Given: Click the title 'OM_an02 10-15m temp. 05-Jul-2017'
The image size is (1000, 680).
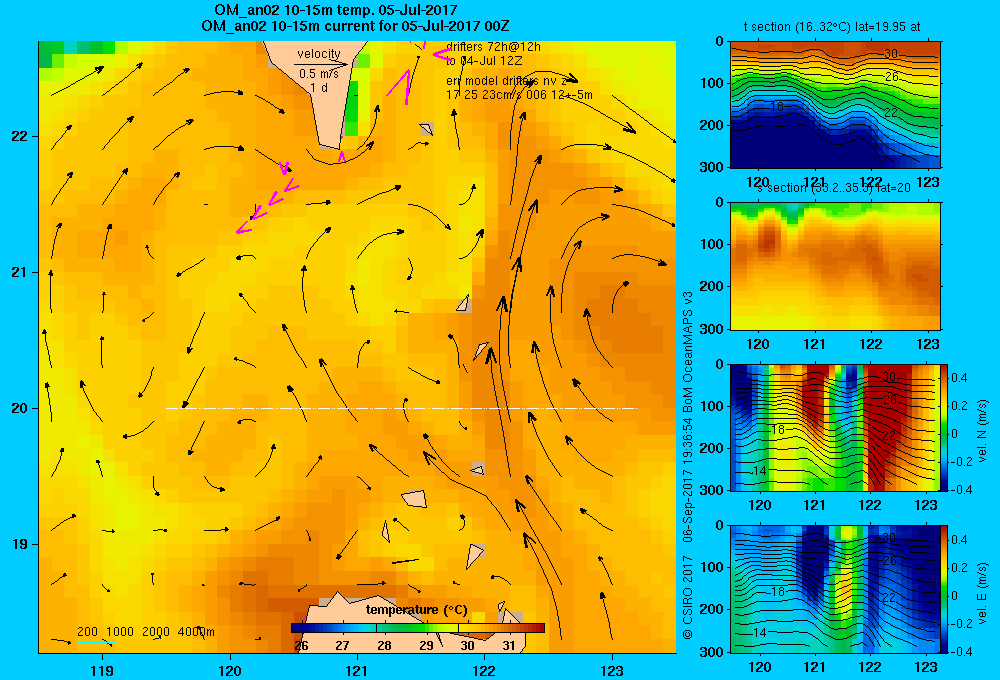Looking at the screenshot, I should click(335, 10).
